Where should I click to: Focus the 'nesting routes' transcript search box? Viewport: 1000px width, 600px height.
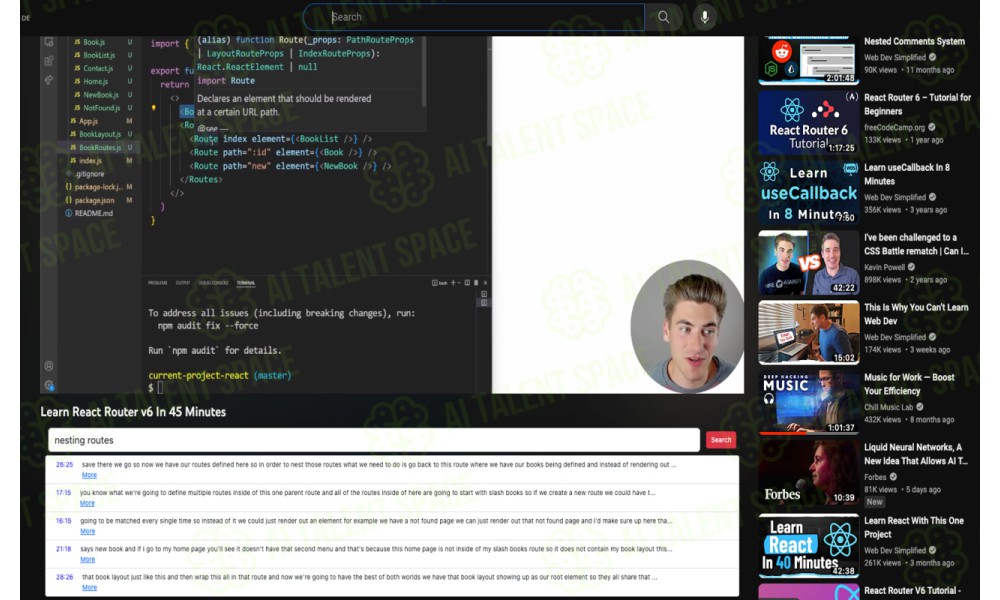pyautogui.click(x=374, y=440)
